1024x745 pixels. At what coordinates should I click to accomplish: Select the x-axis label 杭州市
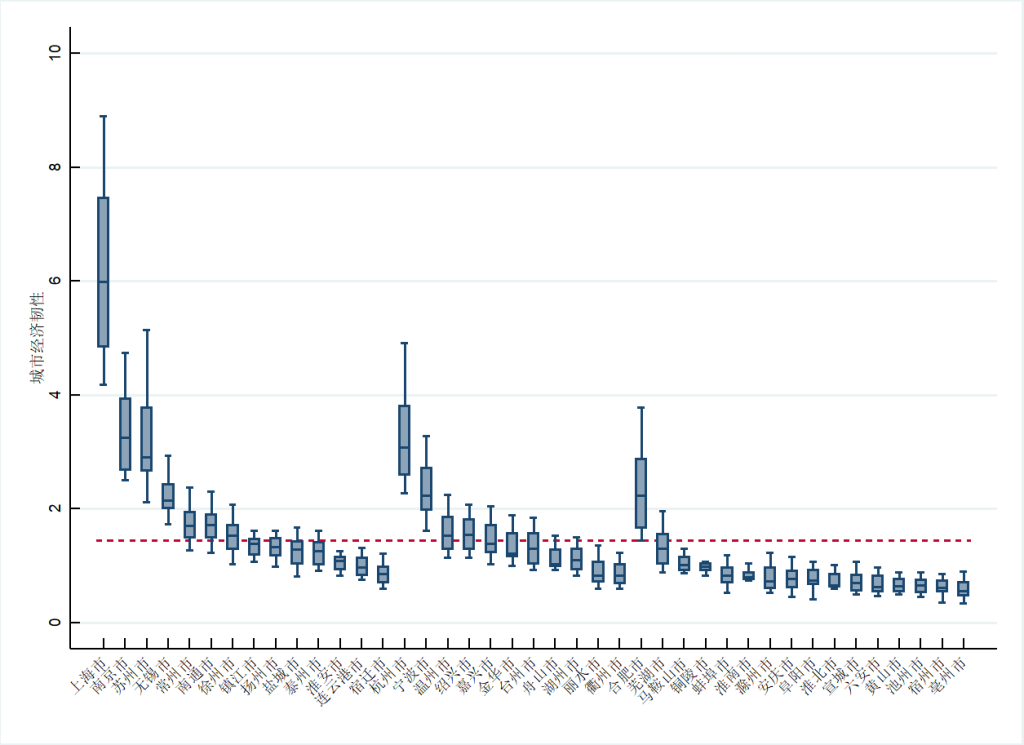[390, 676]
